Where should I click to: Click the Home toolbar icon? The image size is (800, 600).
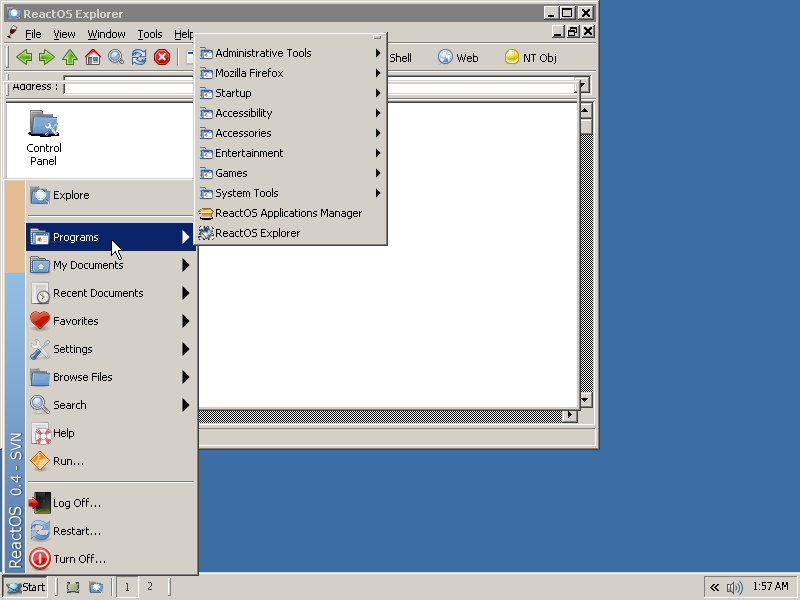[x=93, y=57]
